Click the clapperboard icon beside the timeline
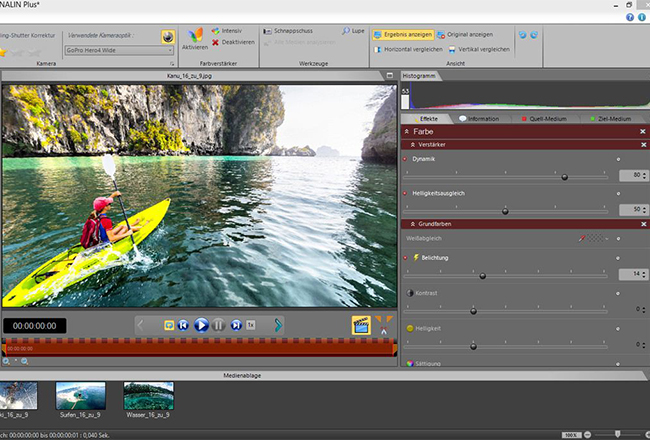 (360, 324)
